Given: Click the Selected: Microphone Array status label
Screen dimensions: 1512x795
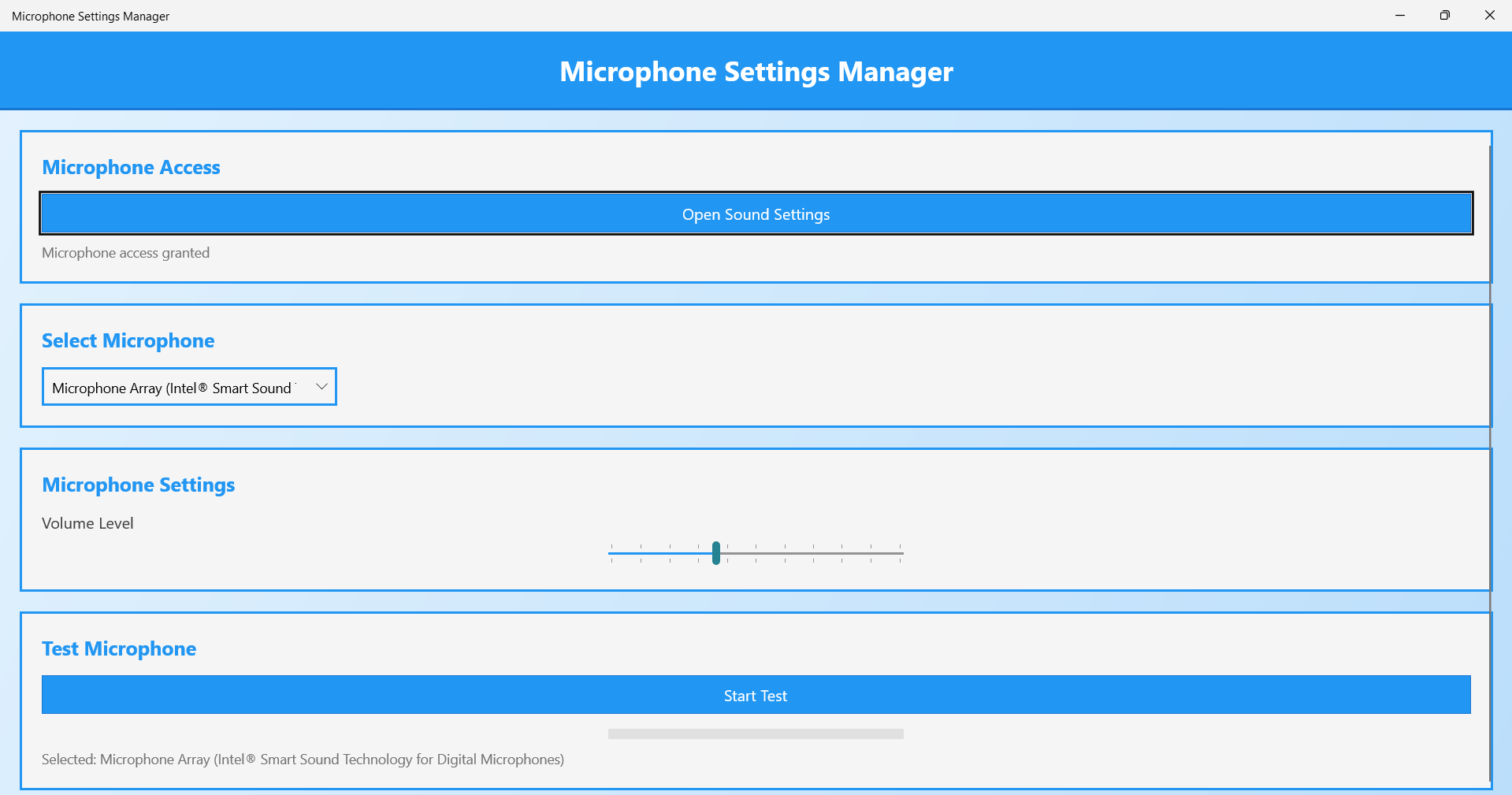Looking at the screenshot, I should [303, 760].
